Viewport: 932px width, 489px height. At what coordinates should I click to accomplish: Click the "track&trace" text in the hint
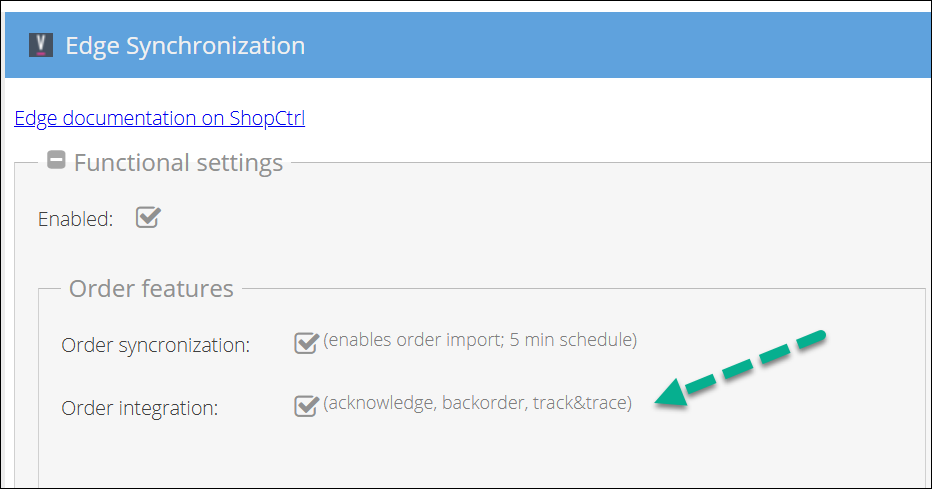tap(580, 404)
